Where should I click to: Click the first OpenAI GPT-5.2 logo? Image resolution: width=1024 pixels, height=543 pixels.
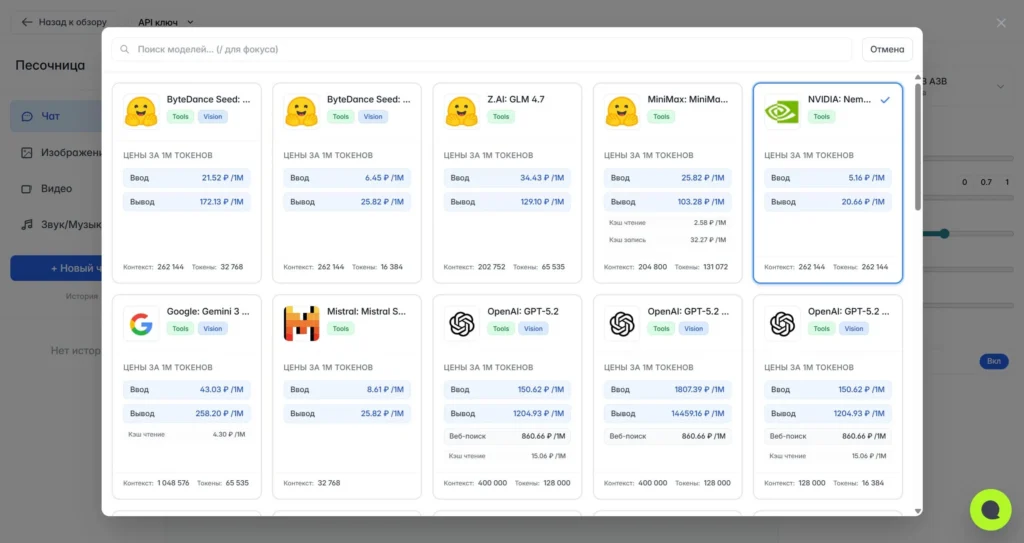461,323
